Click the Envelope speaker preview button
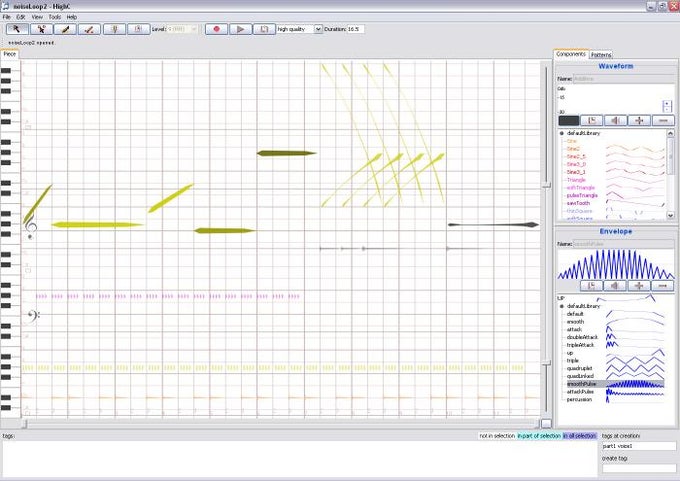This screenshot has width=680, height=481. point(615,286)
